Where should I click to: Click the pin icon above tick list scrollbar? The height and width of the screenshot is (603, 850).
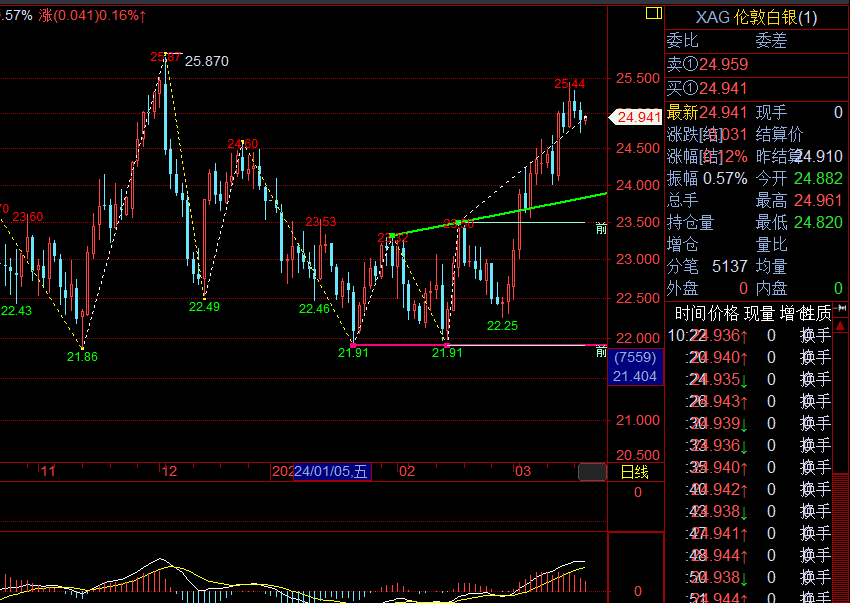click(841, 309)
